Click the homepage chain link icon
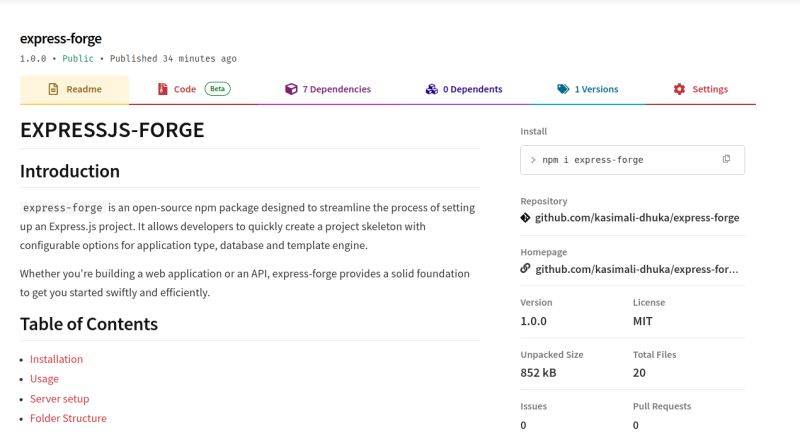The height and width of the screenshot is (434, 800). [x=525, y=268]
